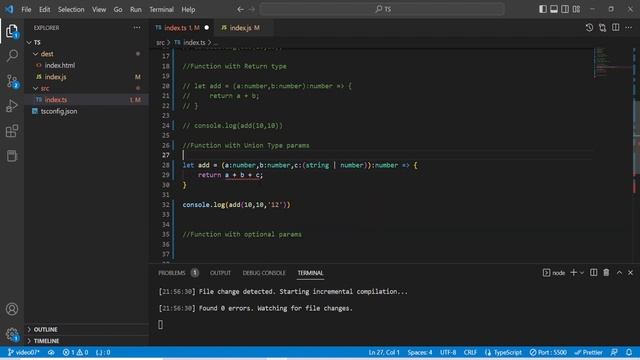Split the terminal panel
Image resolution: width=640 pixels, height=360 pixels.
click(x=593, y=272)
